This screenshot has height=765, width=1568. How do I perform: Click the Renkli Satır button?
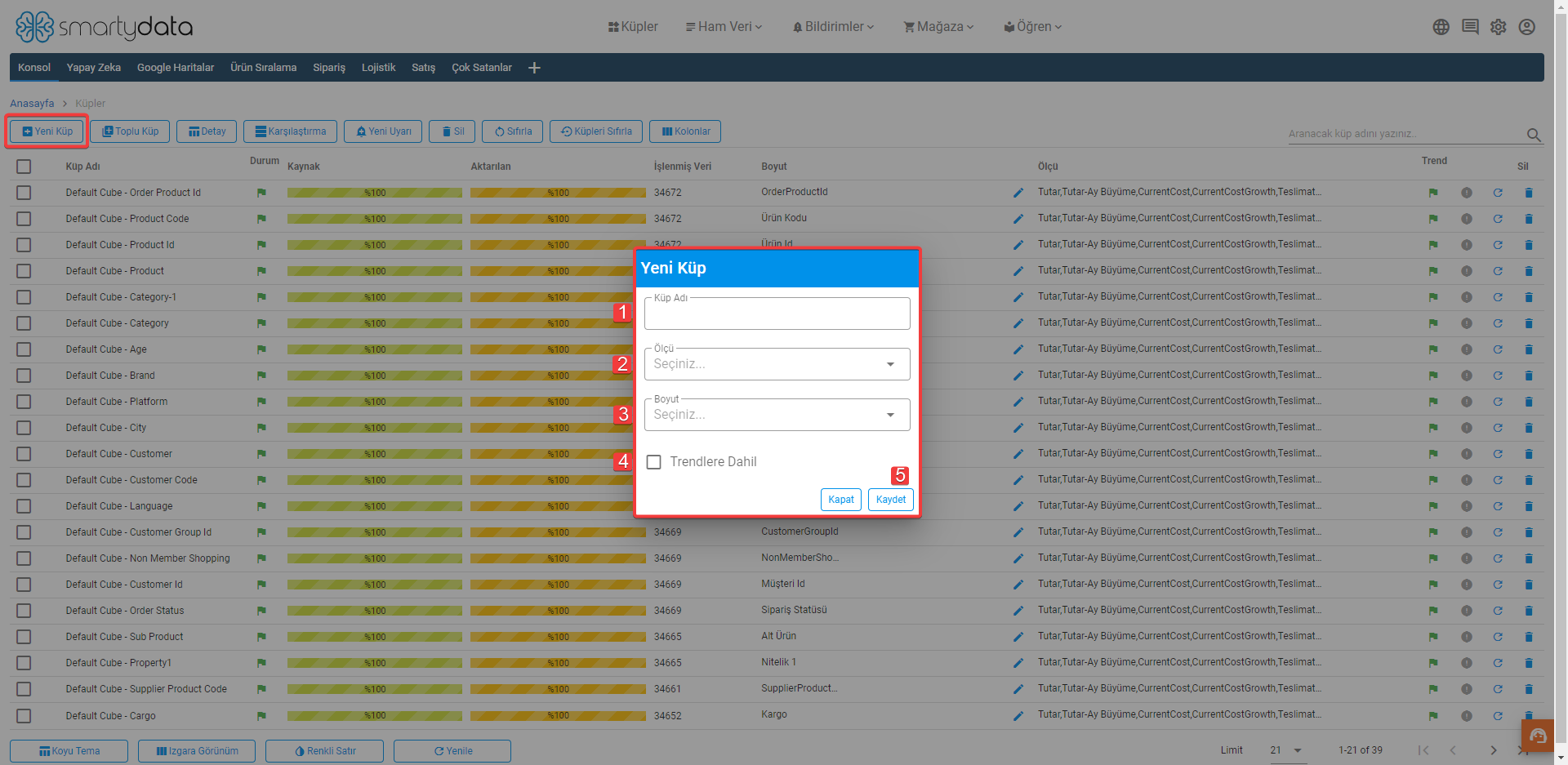324,751
